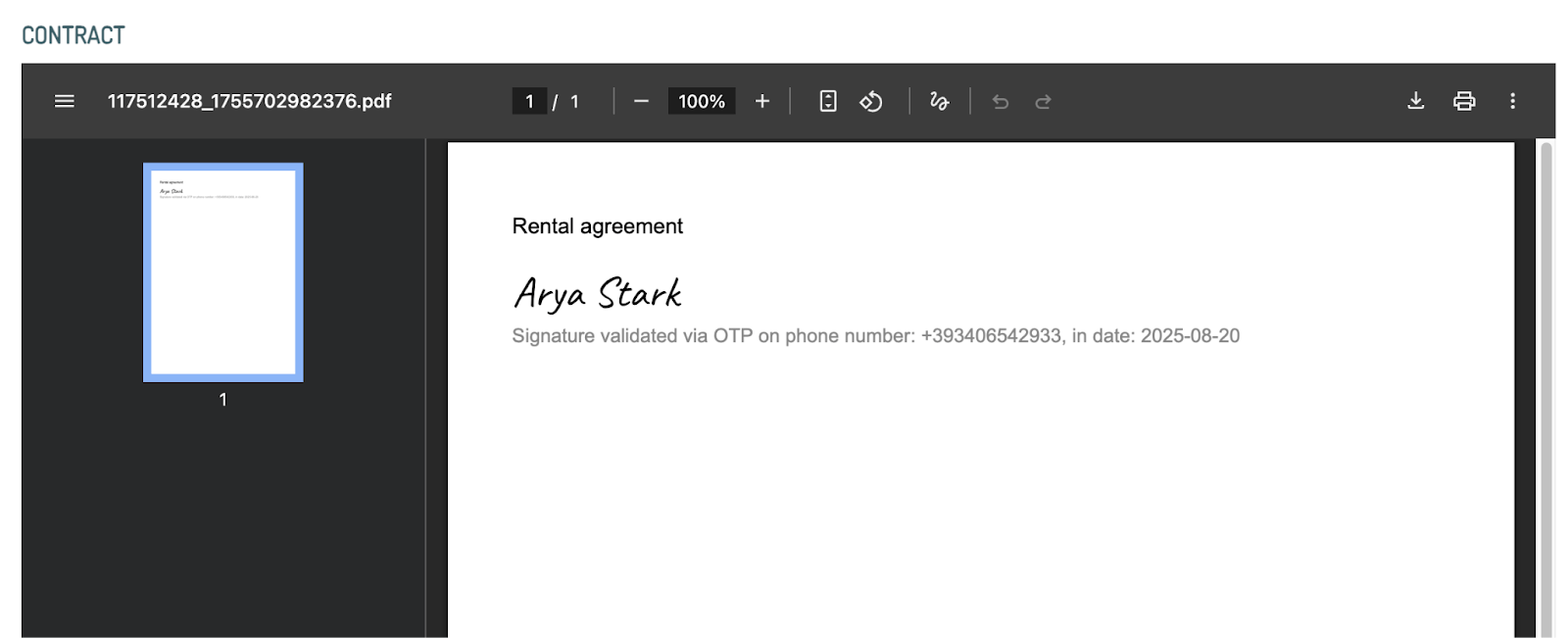
Task: Click the current page number field
Action: pos(529,101)
